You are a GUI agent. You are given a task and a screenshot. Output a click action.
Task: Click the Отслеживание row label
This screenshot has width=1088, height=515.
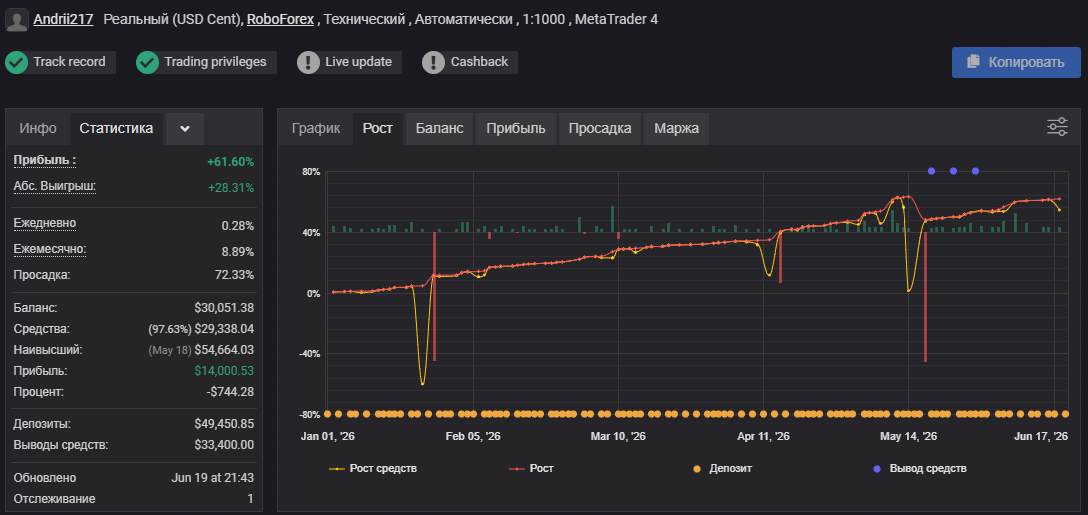pos(54,498)
